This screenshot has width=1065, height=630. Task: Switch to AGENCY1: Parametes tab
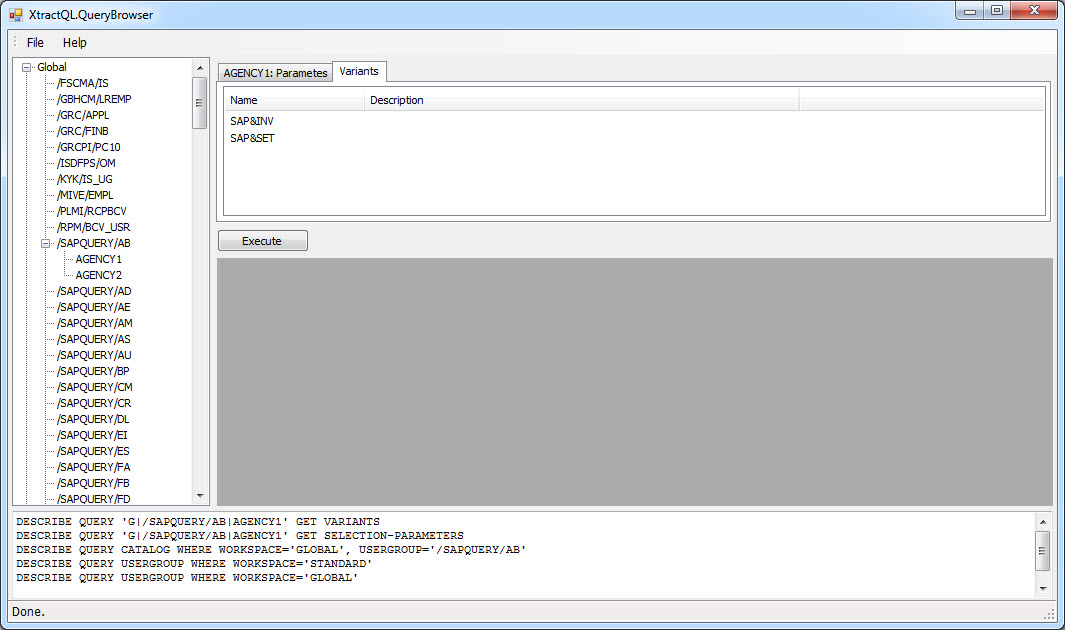(275, 73)
